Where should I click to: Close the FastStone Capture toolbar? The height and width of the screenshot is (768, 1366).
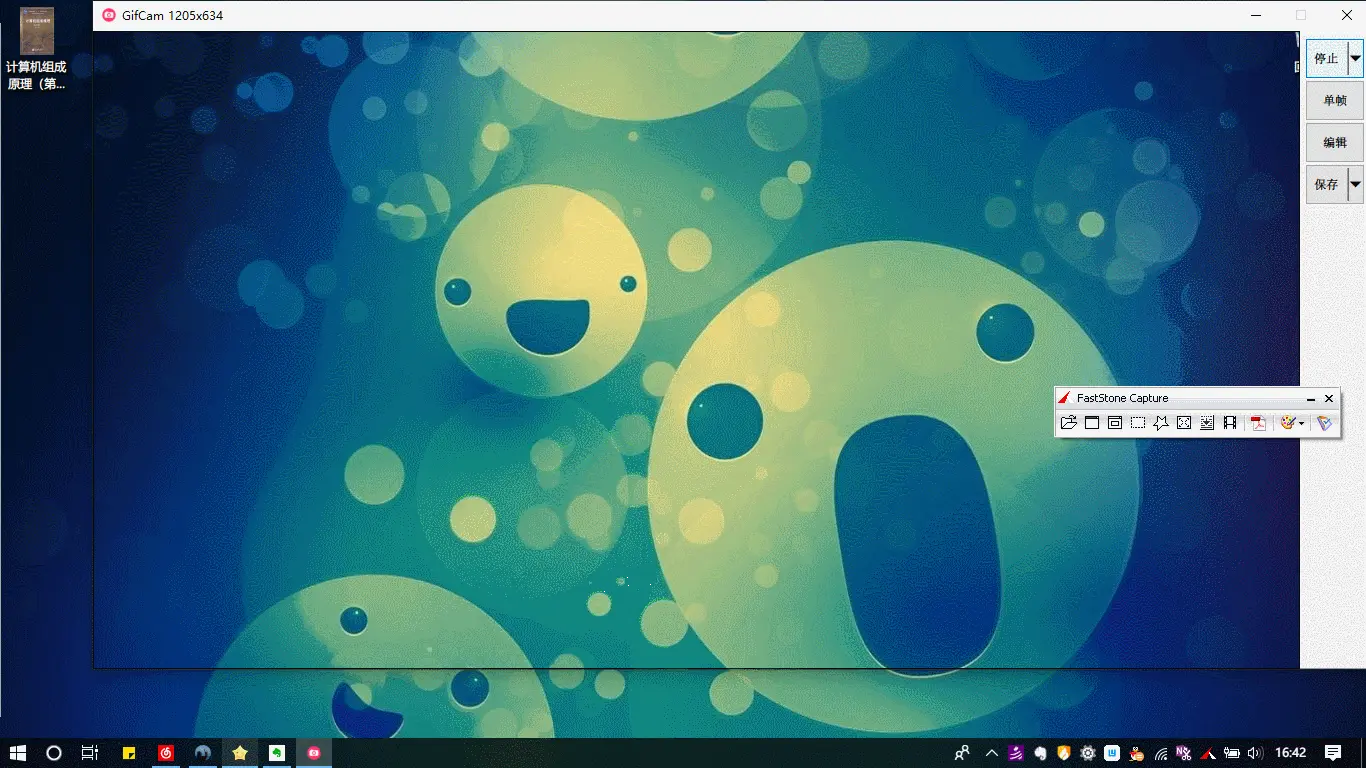coord(1329,399)
